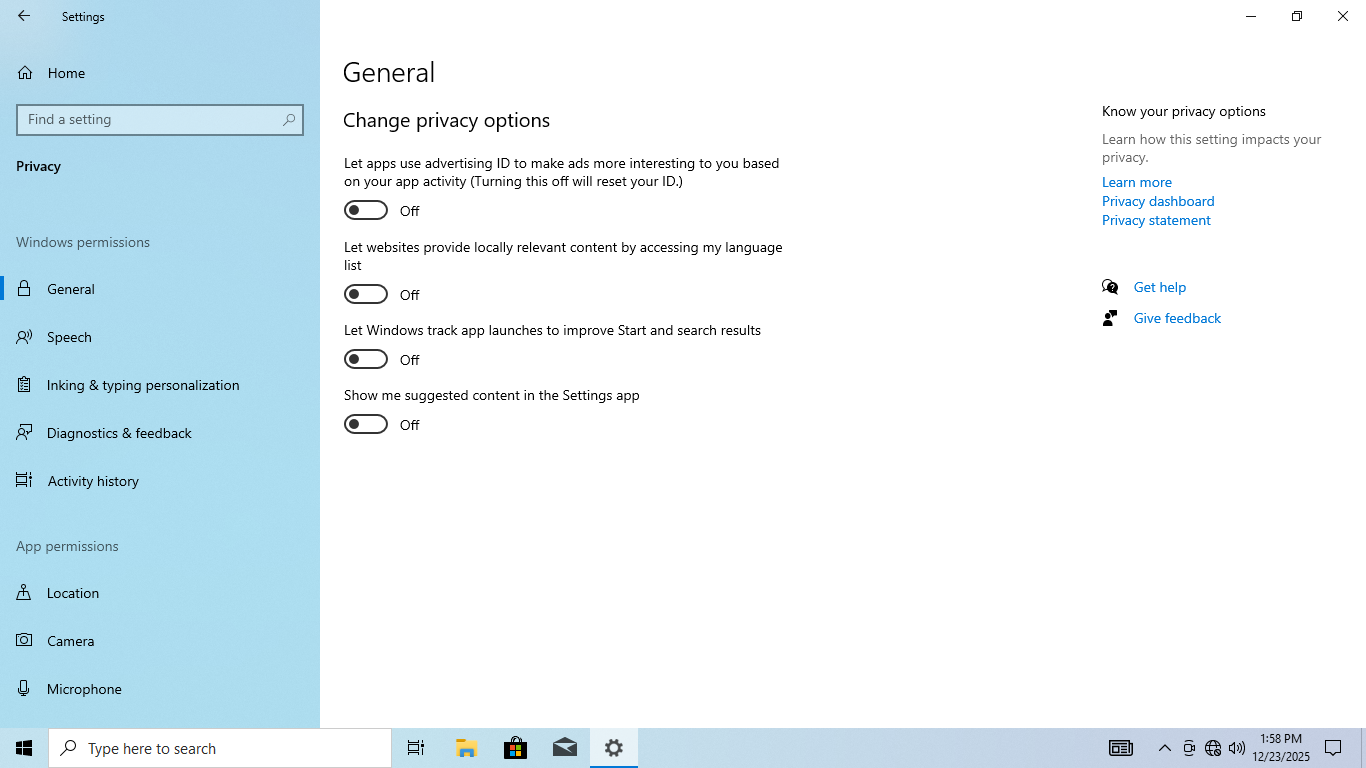The image size is (1366, 768).
Task: Enable track app launches toggle
Action: [366, 359]
